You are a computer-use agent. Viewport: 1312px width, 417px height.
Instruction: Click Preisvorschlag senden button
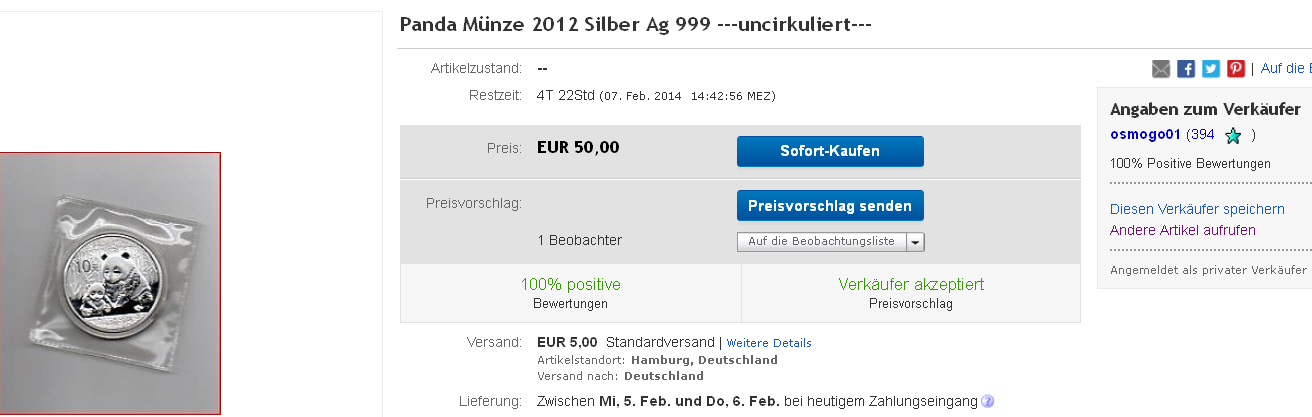coord(830,206)
